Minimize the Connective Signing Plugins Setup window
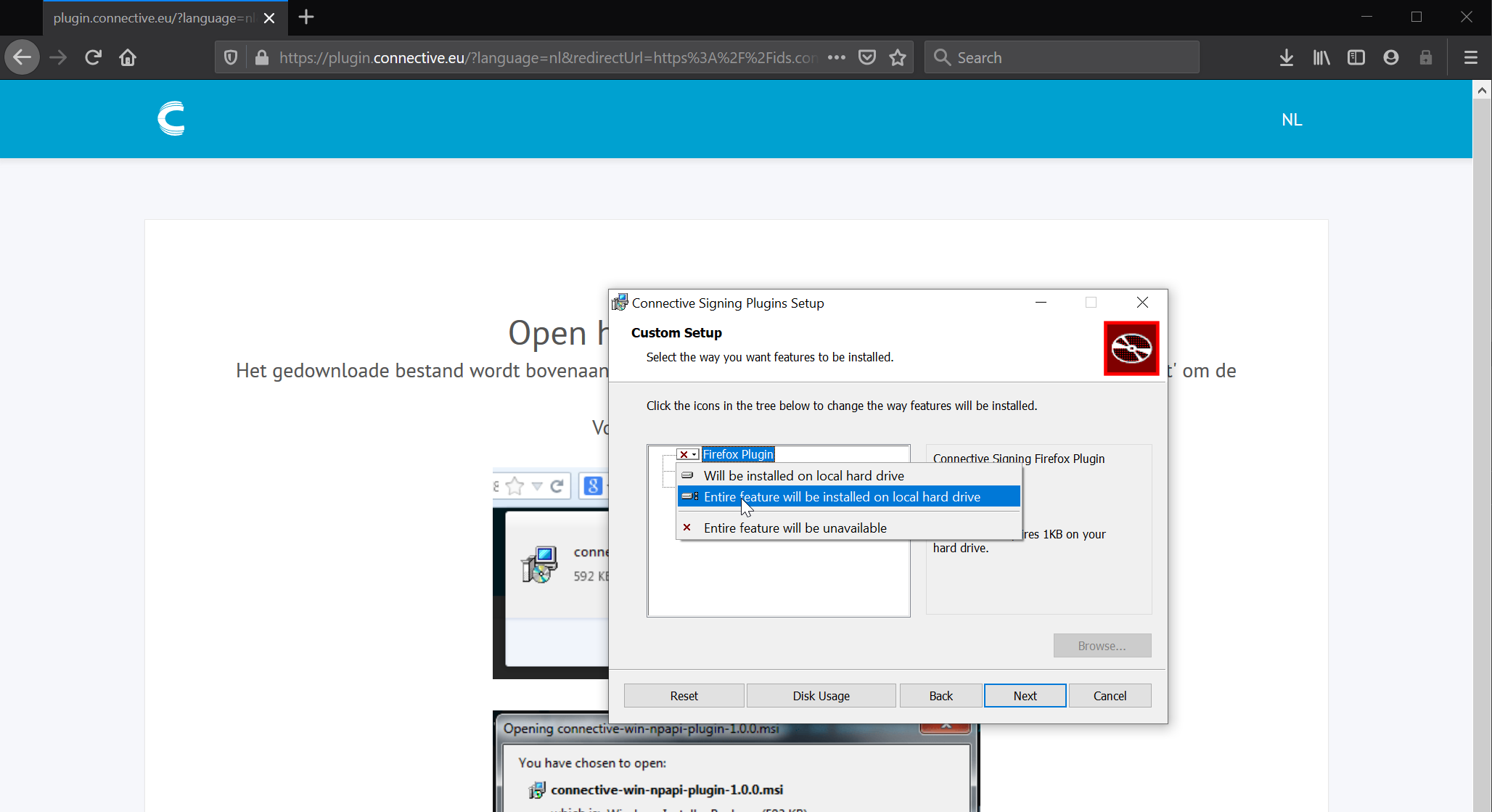 (x=1041, y=303)
